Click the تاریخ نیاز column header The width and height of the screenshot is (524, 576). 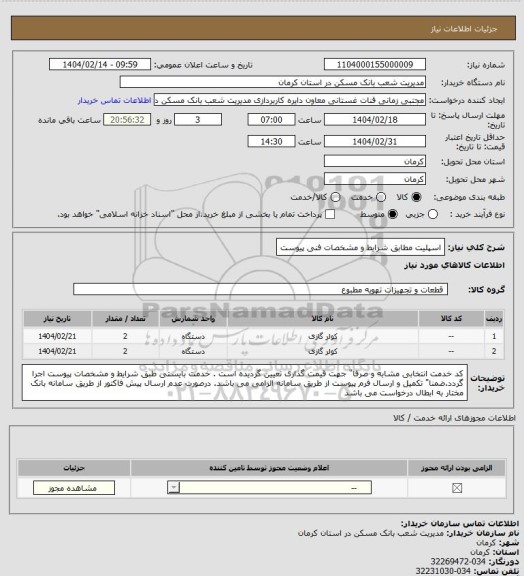(x=57, y=319)
